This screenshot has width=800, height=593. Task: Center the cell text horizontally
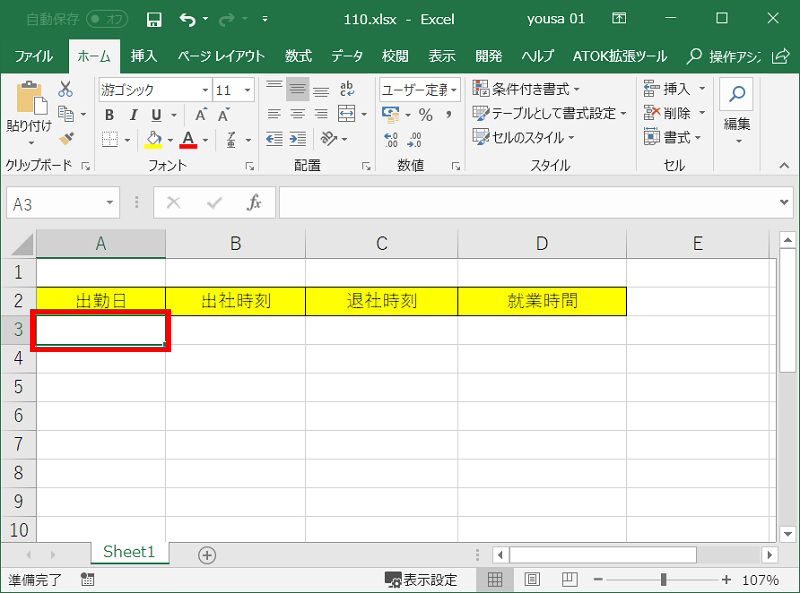(x=297, y=114)
